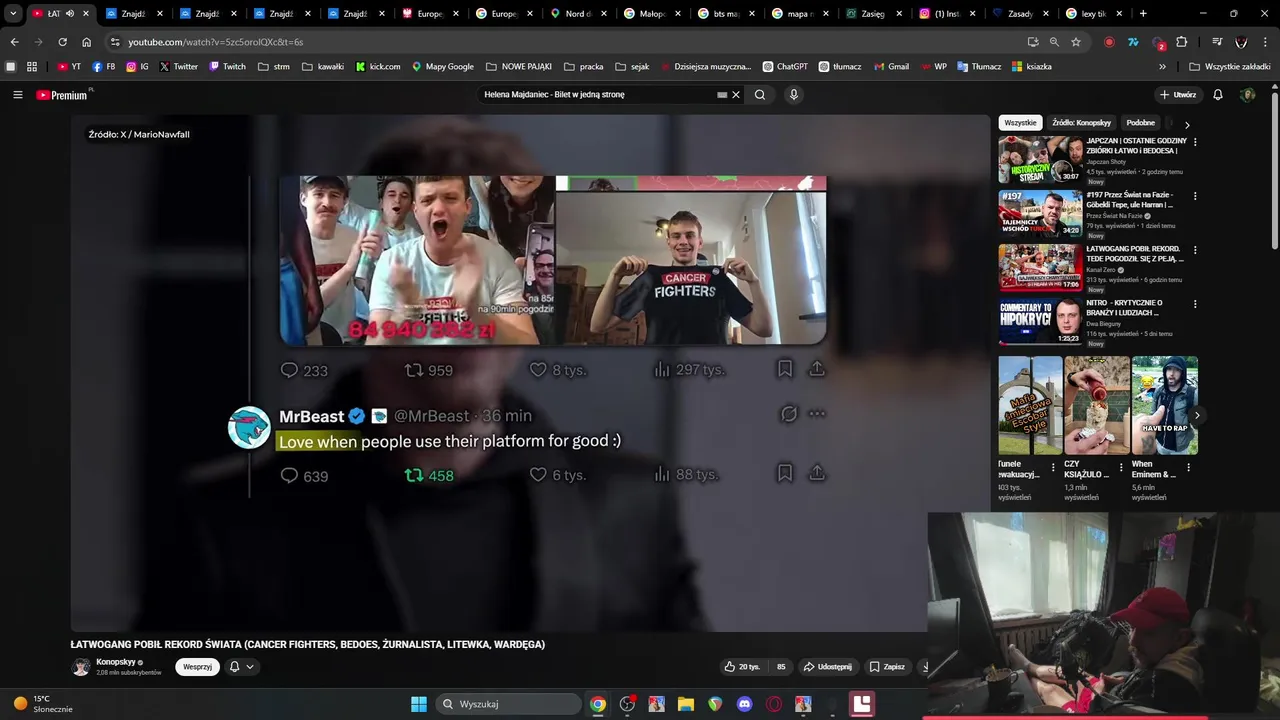Expand the subscription notification dropdown chevron

click(x=250, y=667)
